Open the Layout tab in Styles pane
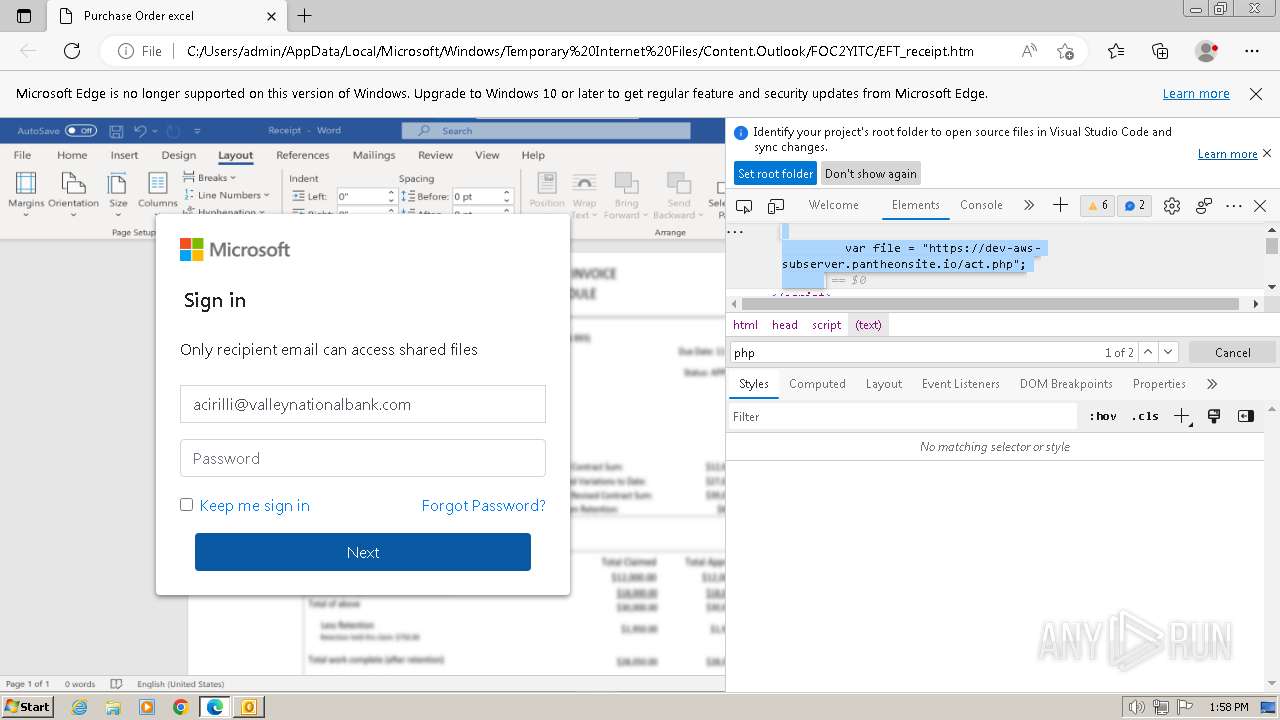1280x720 pixels. tap(884, 384)
